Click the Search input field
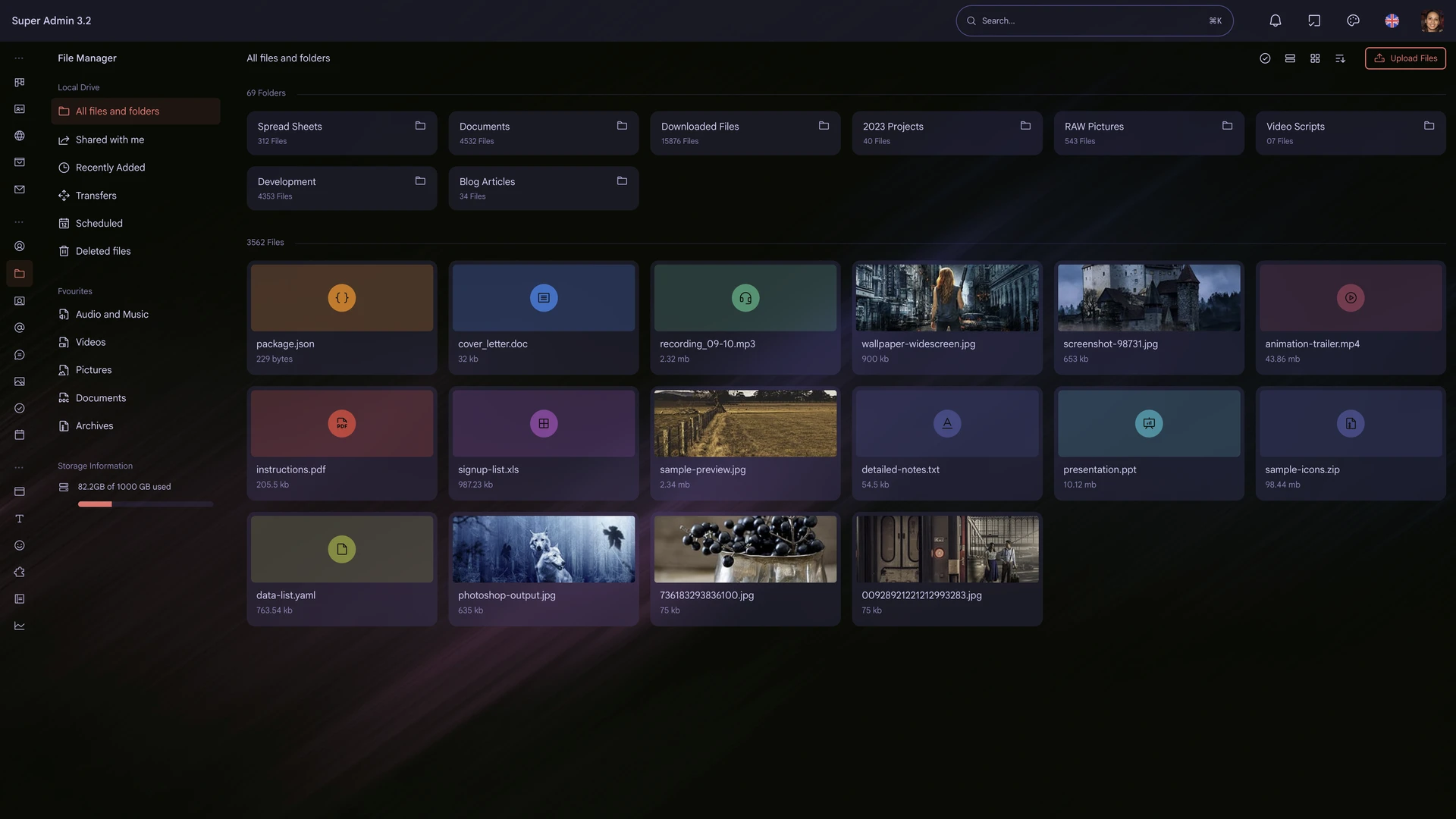The height and width of the screenshot is (819, 1456). 1094,20
